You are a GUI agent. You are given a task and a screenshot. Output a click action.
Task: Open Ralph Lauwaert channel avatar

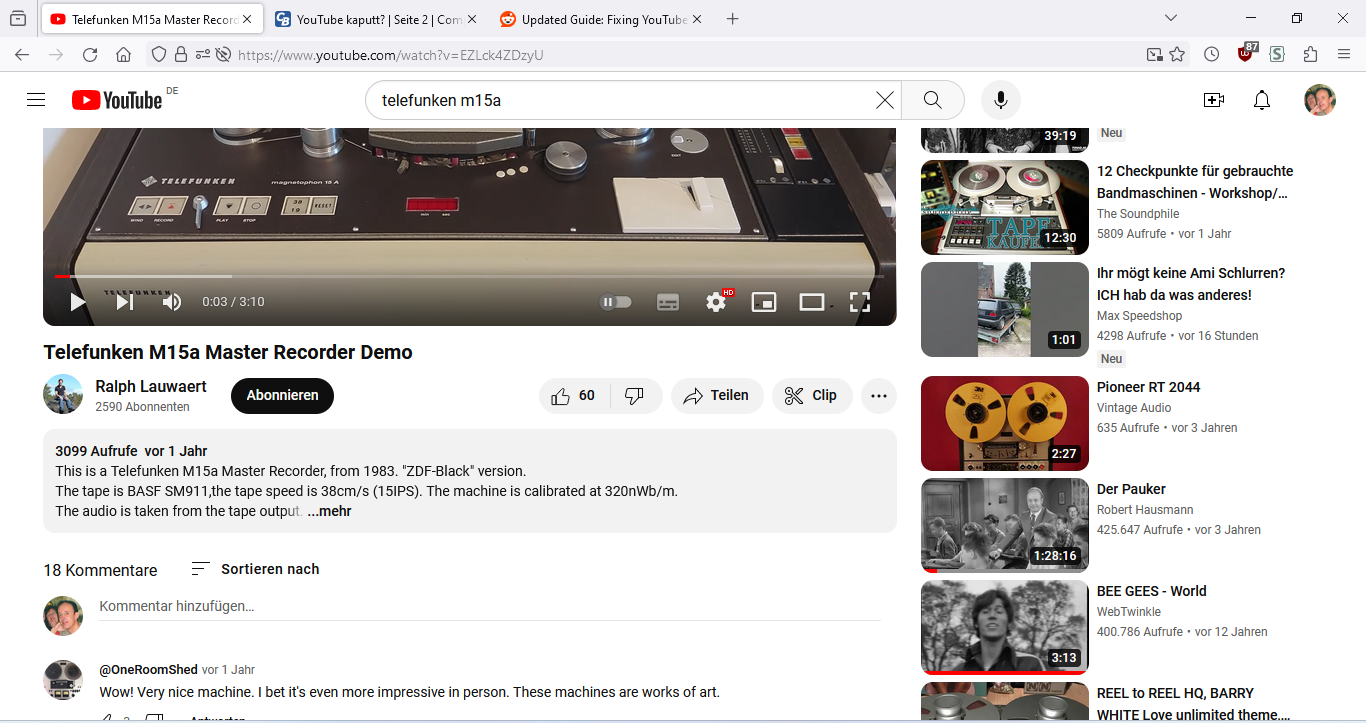(63, 395)
